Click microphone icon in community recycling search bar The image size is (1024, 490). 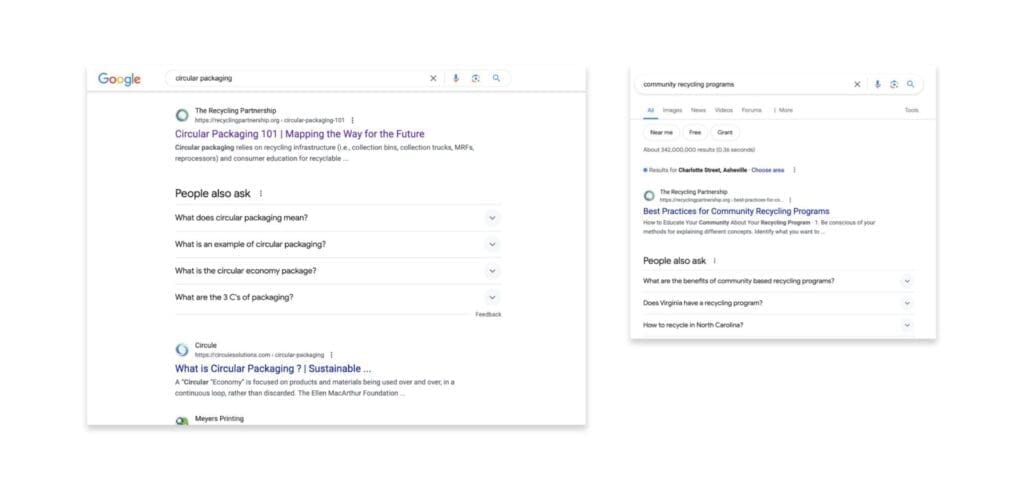(x=877, y=84)
